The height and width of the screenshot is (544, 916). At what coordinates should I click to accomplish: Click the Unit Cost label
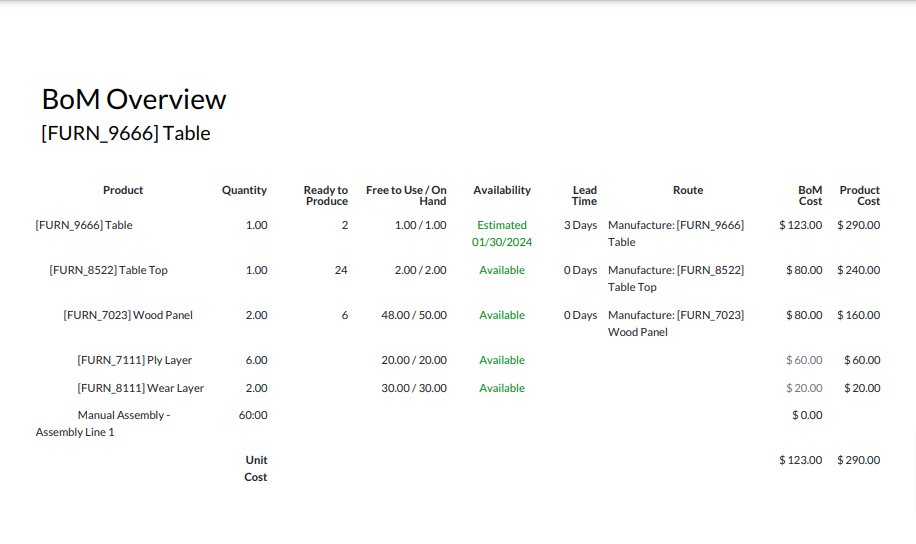pyautogui.click(x=256, y=468)
